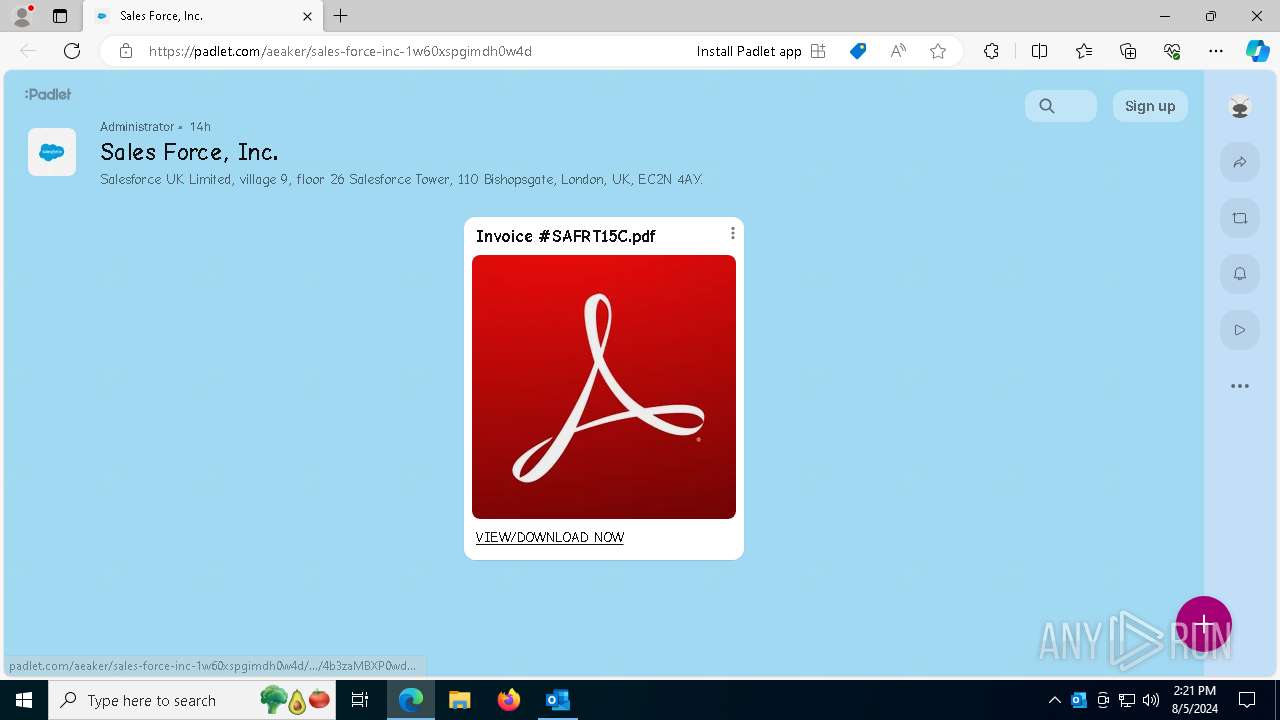Activate Read aloud icon
The width and height of the screenshot is (1280, 720).
[898, 51]
